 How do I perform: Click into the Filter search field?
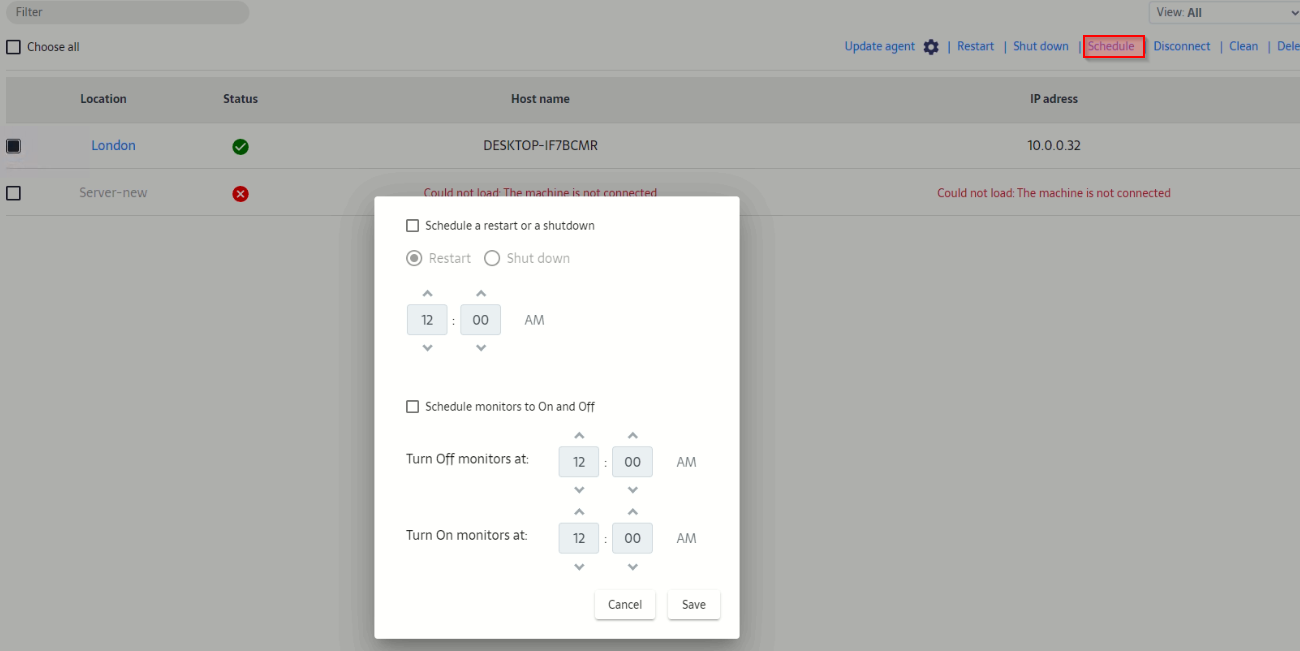(127, 13)
